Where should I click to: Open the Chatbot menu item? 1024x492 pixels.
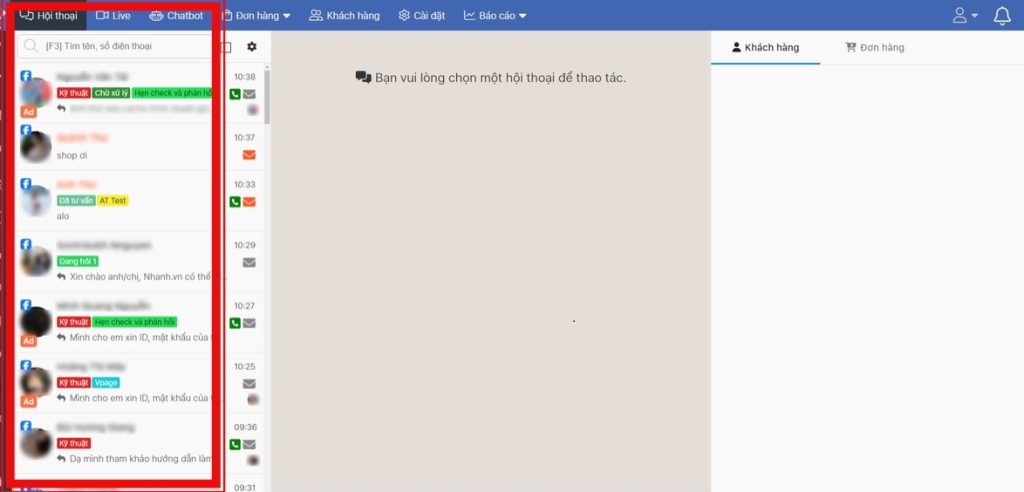click(176, 16)
